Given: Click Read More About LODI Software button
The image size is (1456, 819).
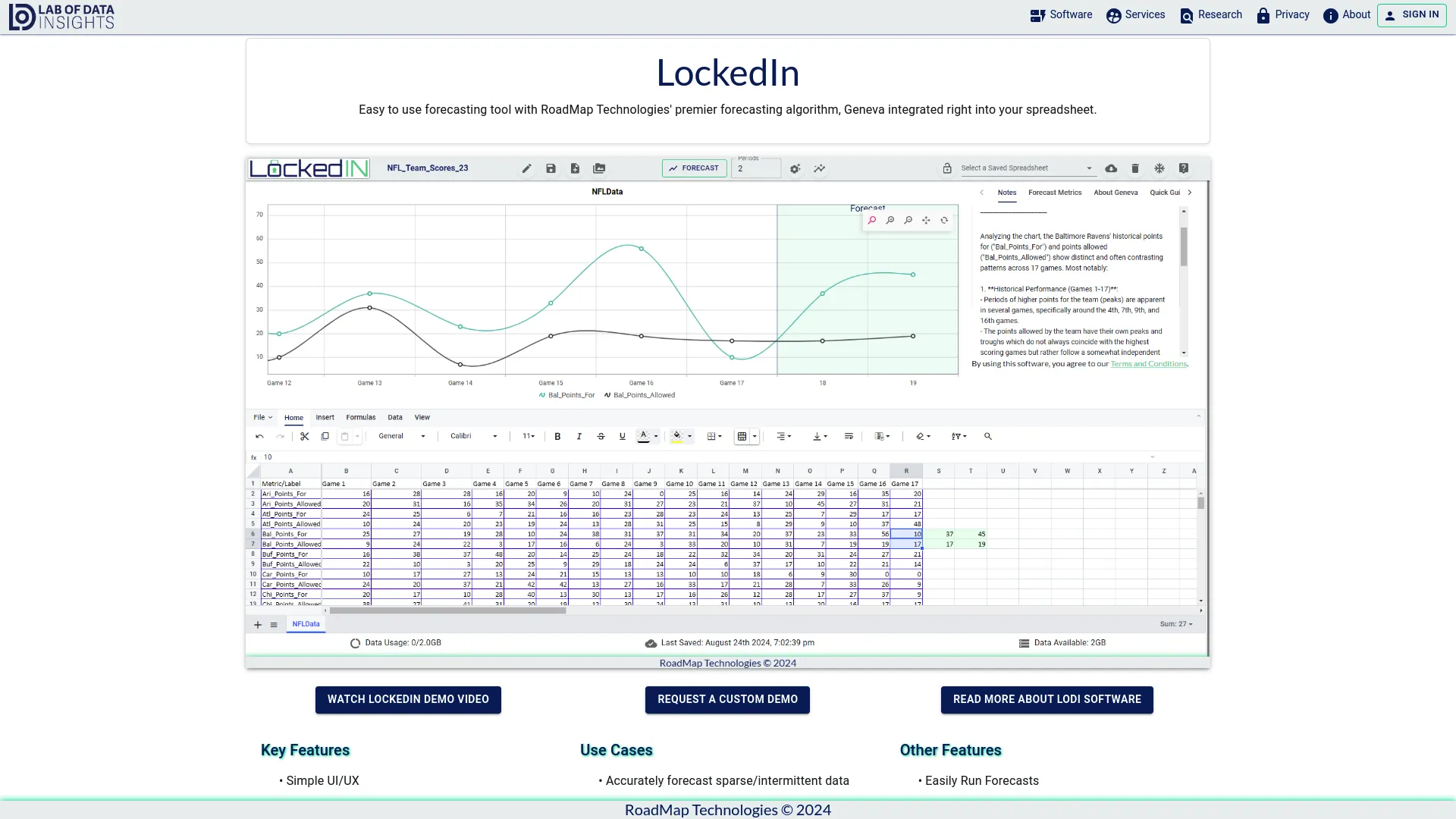Looking at the screenshot, I should 1047,700.
